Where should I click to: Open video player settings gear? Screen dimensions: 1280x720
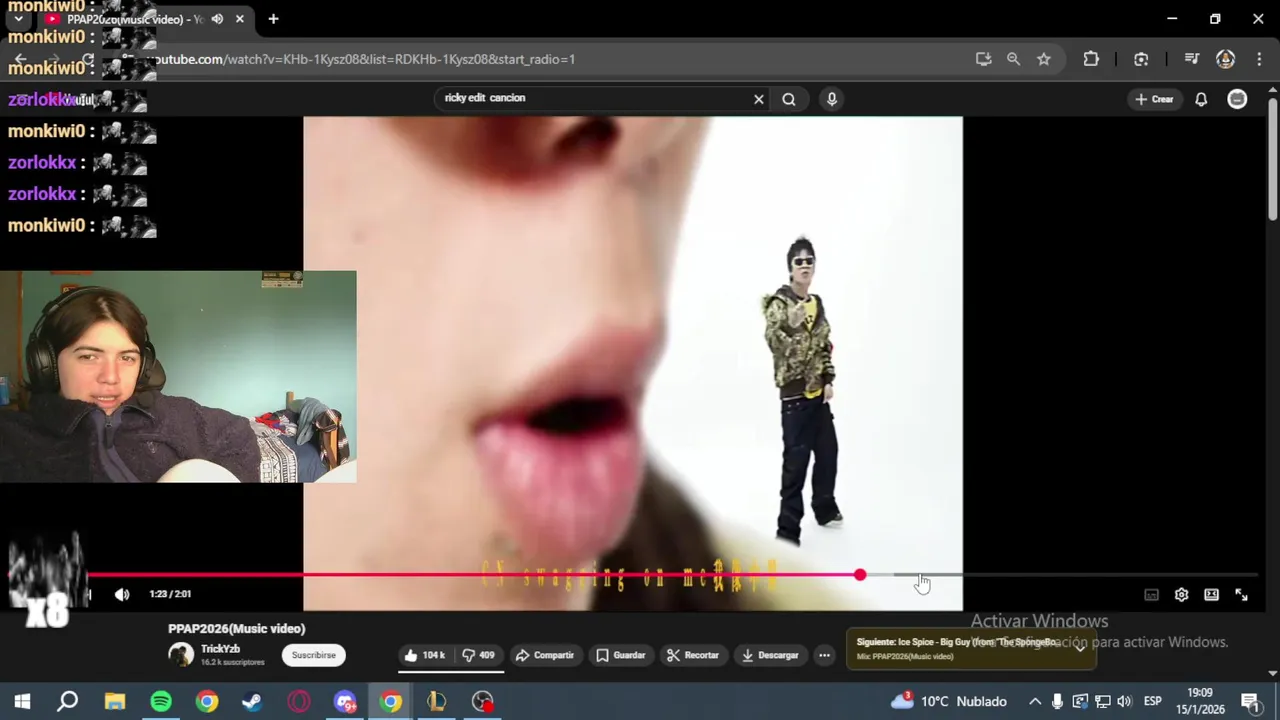click(1181, 595)
